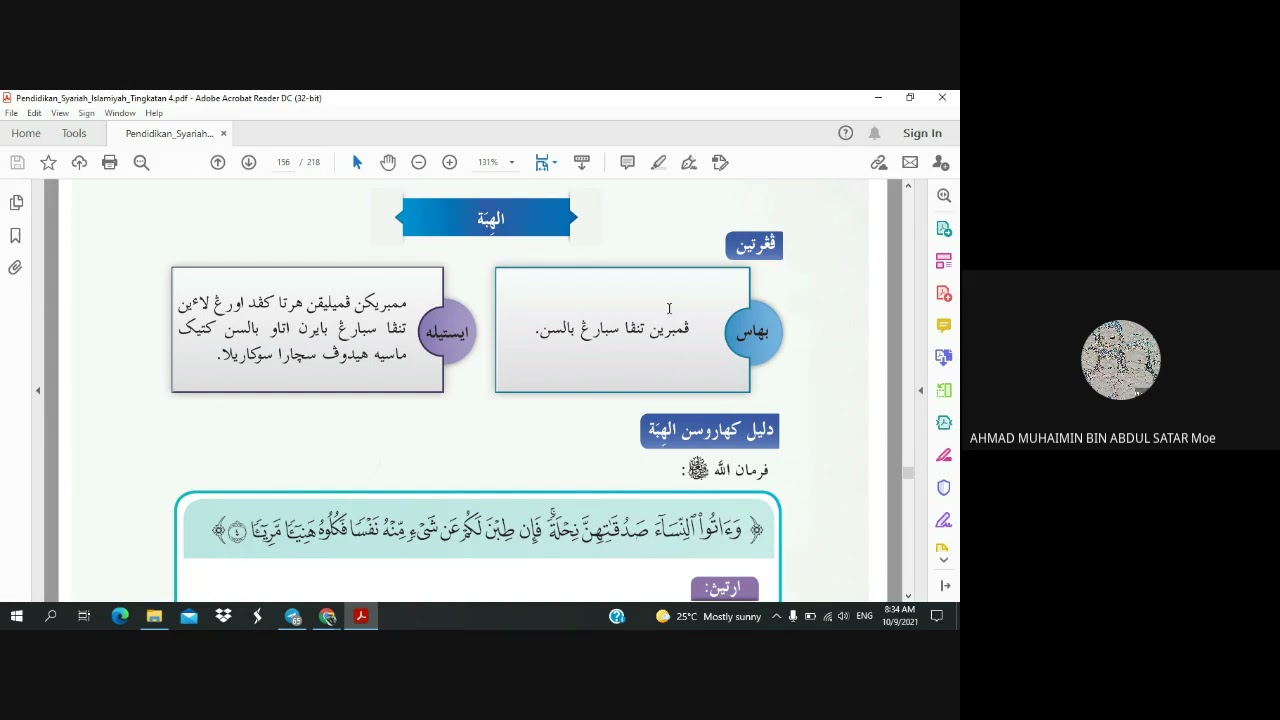Open the Windows Start menu
This screenshot has height=720, width=1280.
tap(16, 616)
